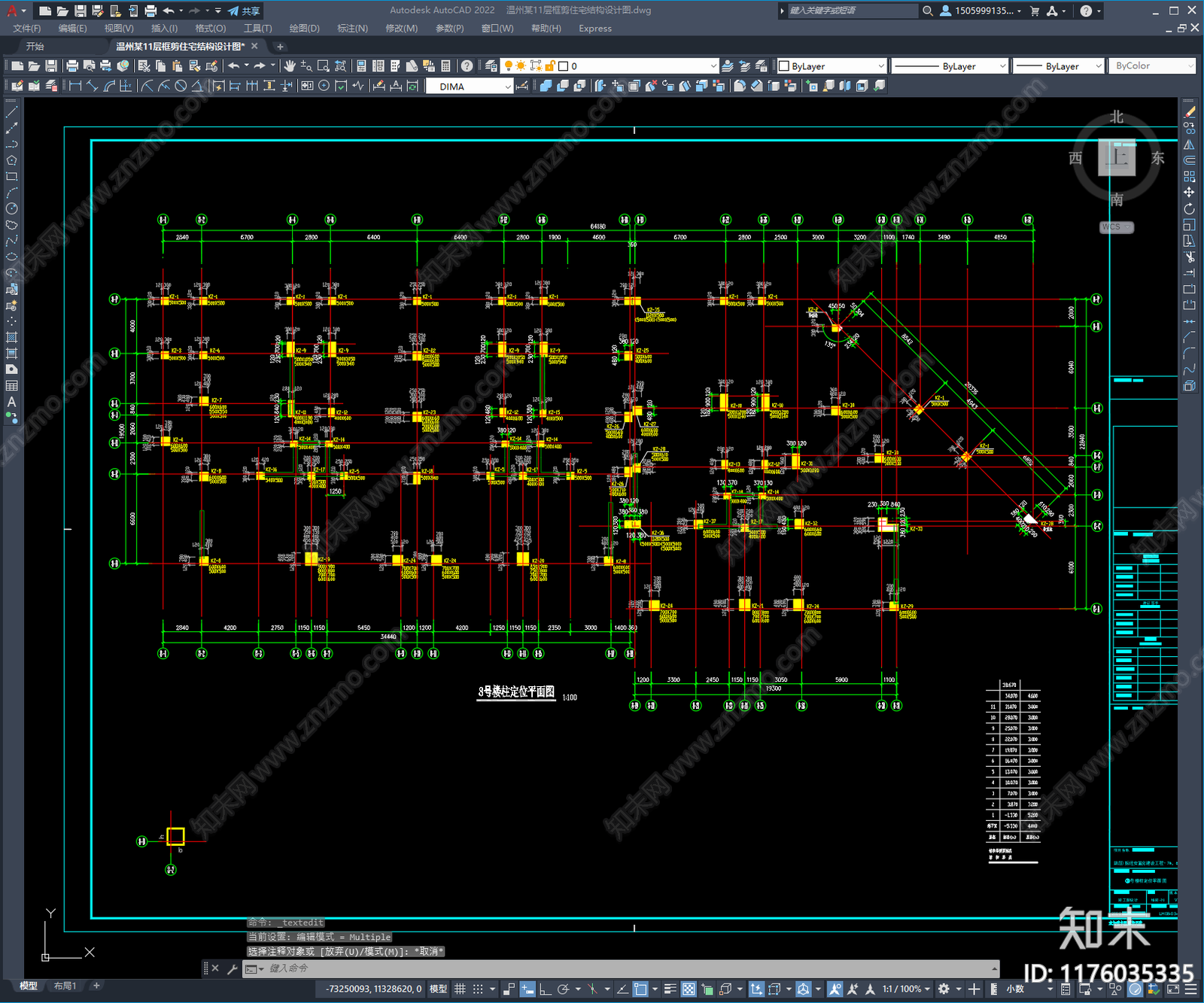
Task: Open the Help question mark icon
Action: [467, 66]
